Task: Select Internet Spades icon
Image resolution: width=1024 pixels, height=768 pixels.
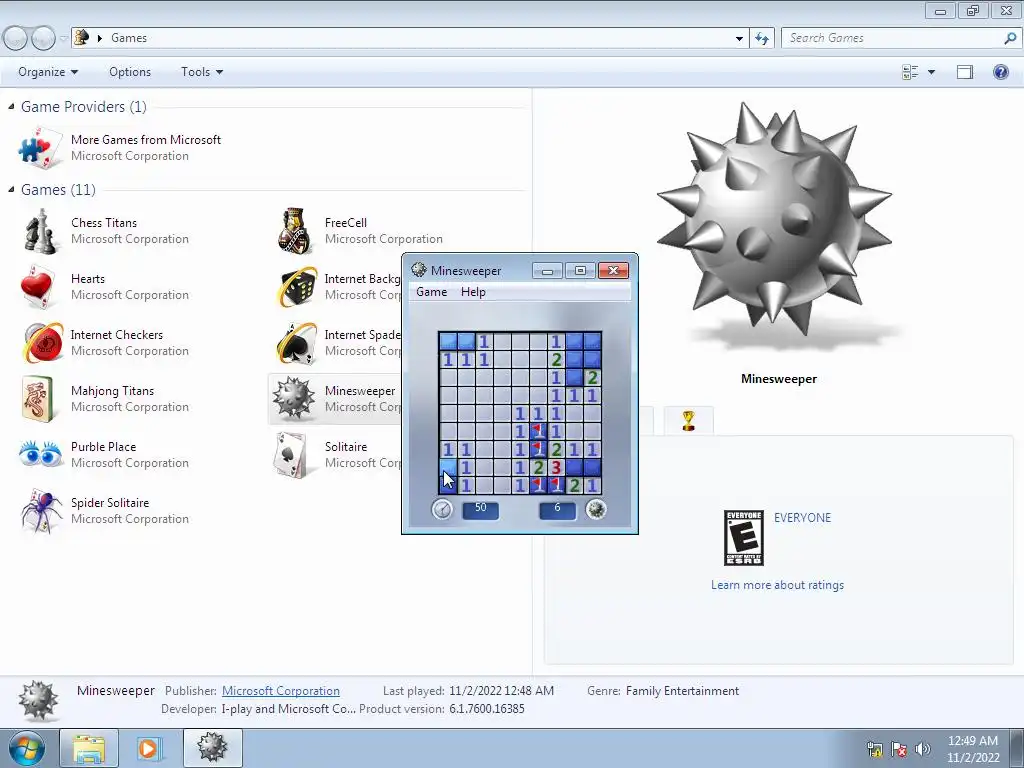Action: 296,342
